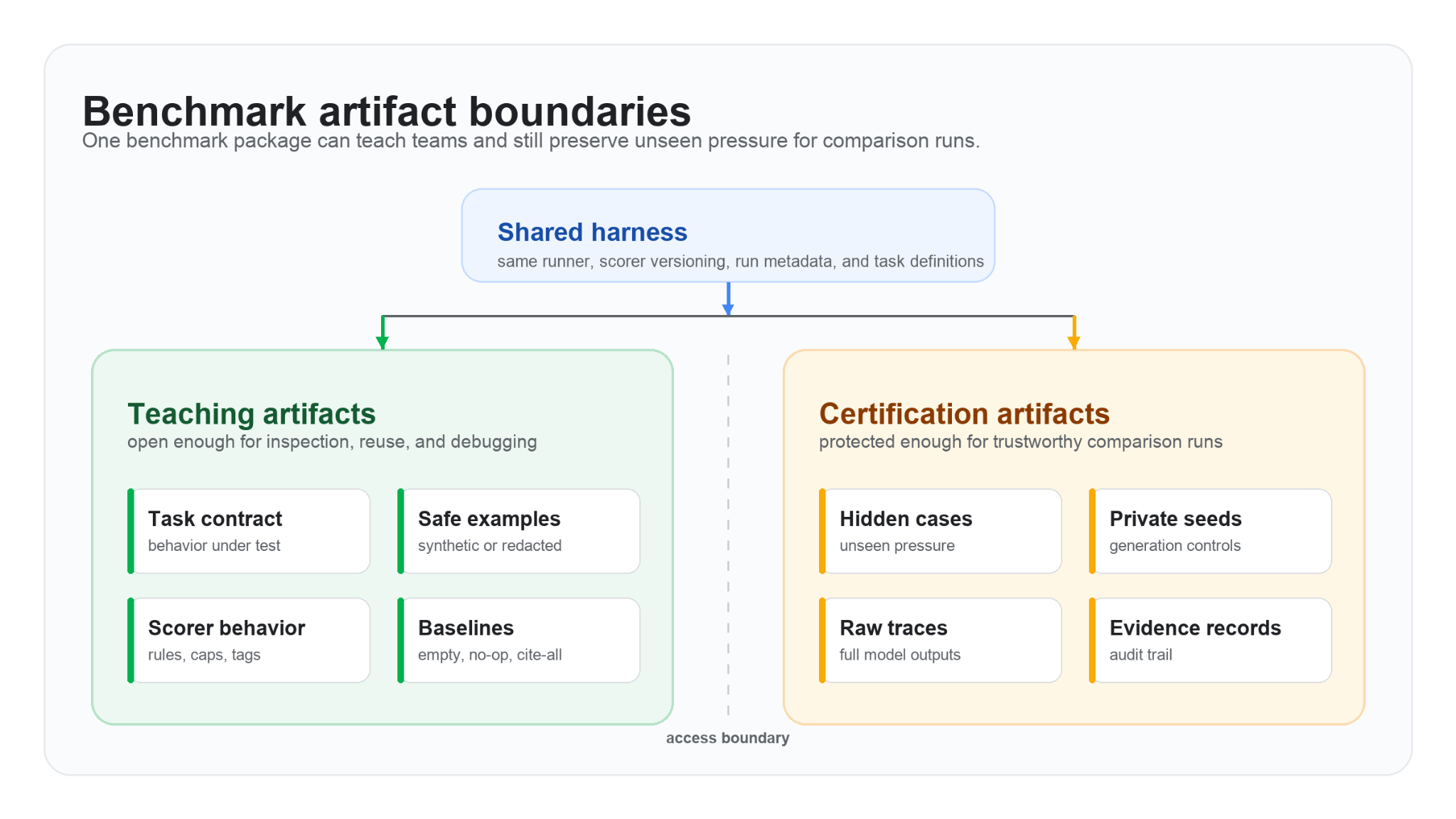Image resolution: width=1456 pixels, height=819 pixels.
Task: Click 'protected enough for trustworthy comparison' text
Action: 1020,441
